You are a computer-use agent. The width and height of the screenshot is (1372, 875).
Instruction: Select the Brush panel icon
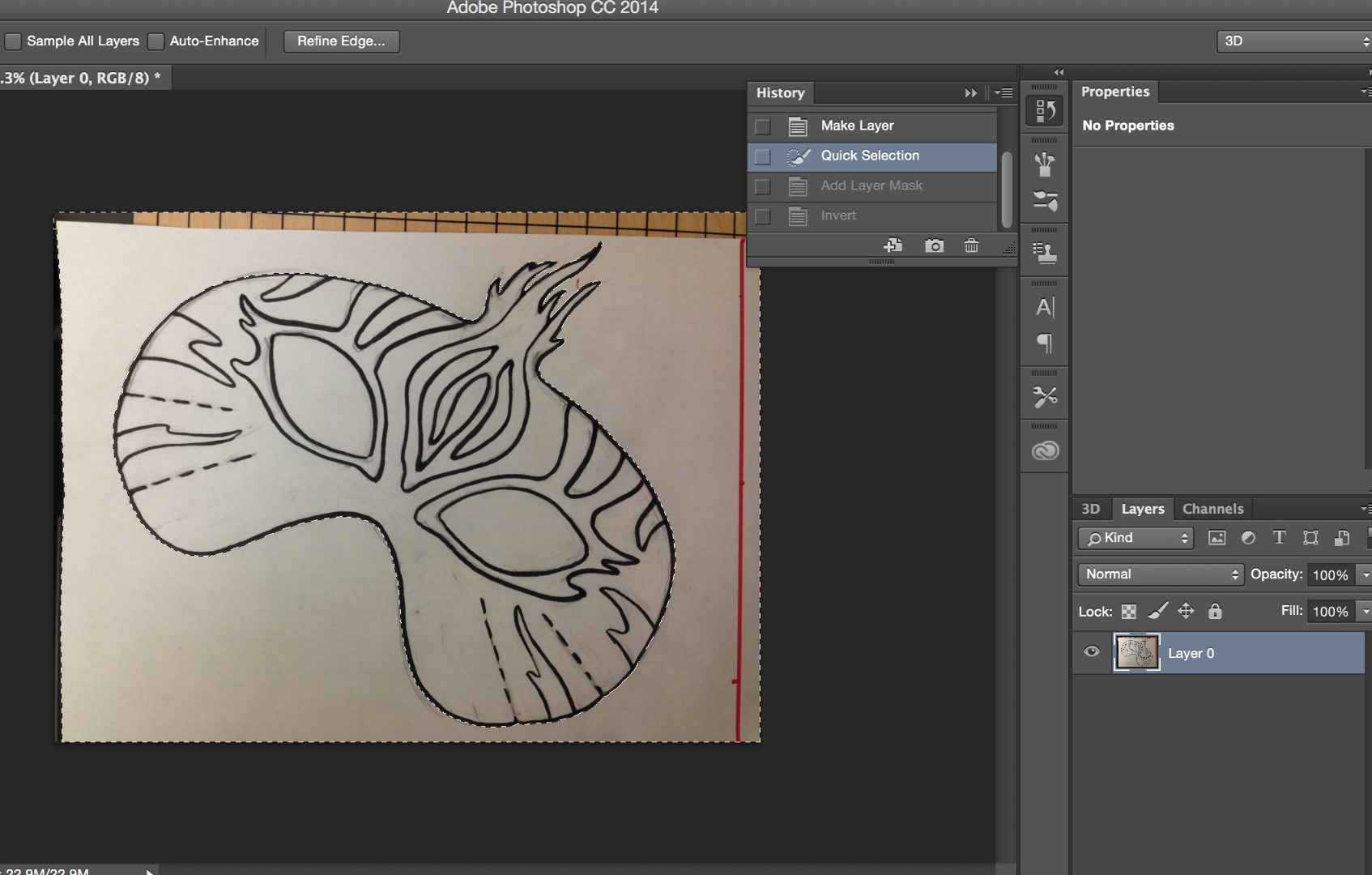[1045, 163]
